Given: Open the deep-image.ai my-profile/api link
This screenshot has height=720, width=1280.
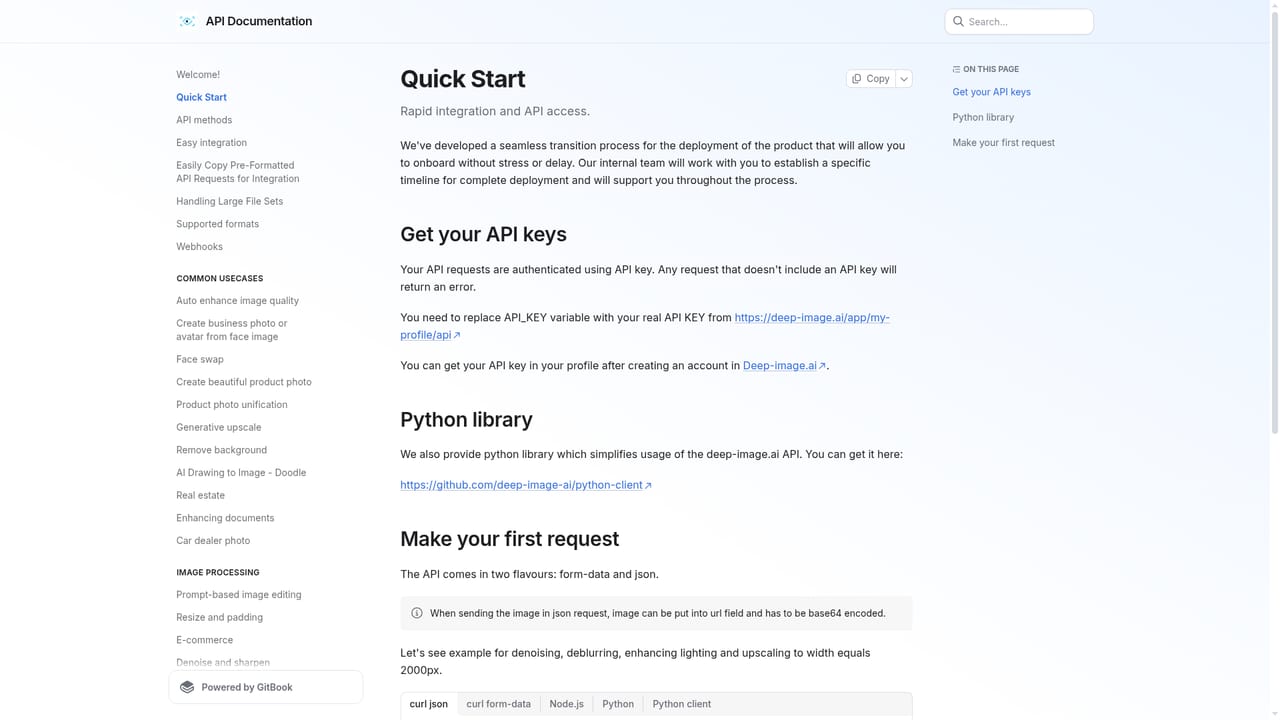Looking at the screenshot, I should coord(812,317).
